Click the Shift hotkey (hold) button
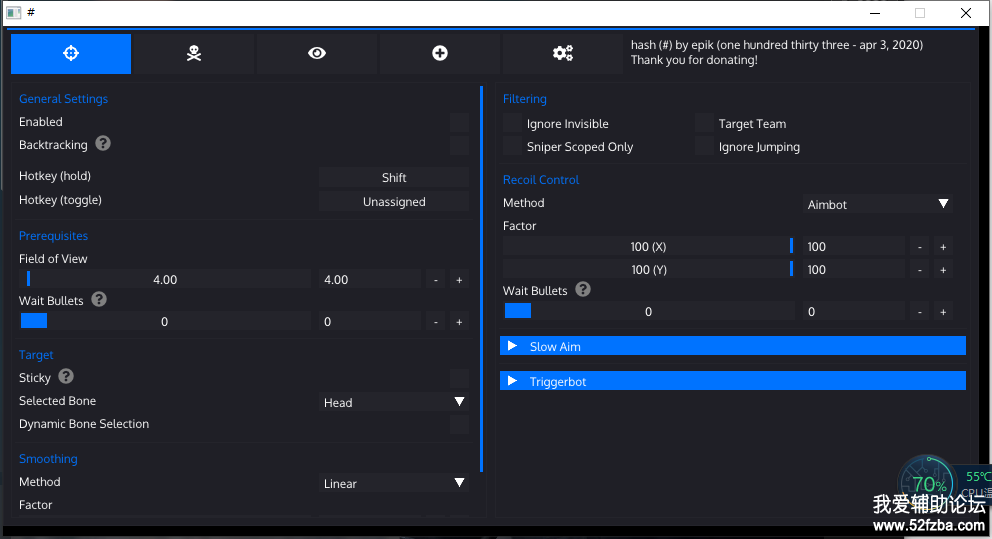The image size is (992, 539). [394, 178]
